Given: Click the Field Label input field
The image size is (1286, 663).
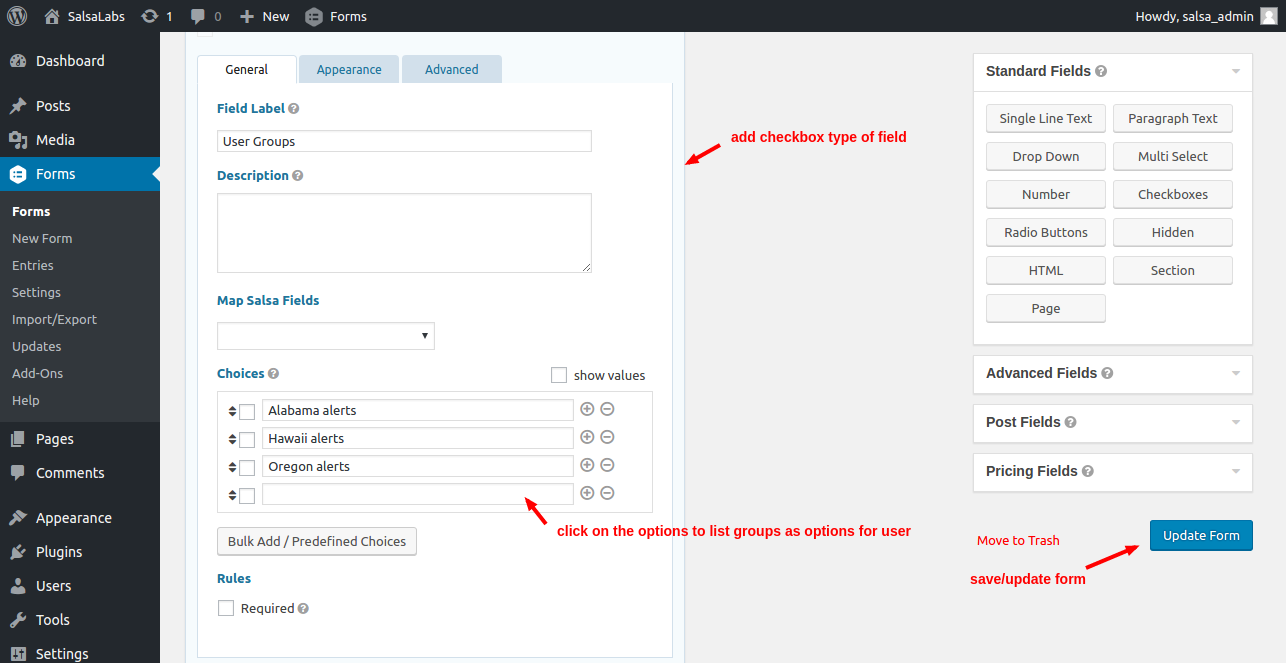Looking at the screenshot, I should [404, 141].
